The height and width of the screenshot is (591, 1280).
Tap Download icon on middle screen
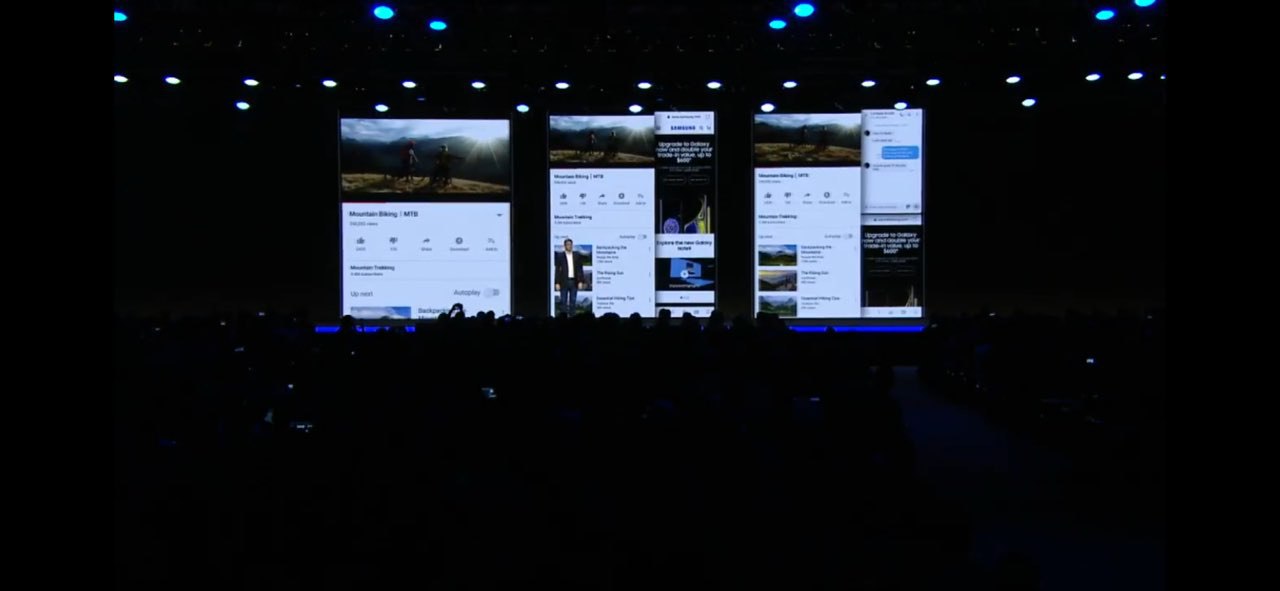tap(621, 196)
